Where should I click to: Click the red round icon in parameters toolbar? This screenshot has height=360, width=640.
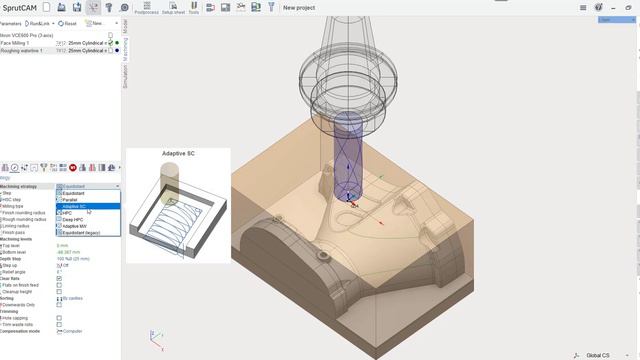[x=73, y=167]
